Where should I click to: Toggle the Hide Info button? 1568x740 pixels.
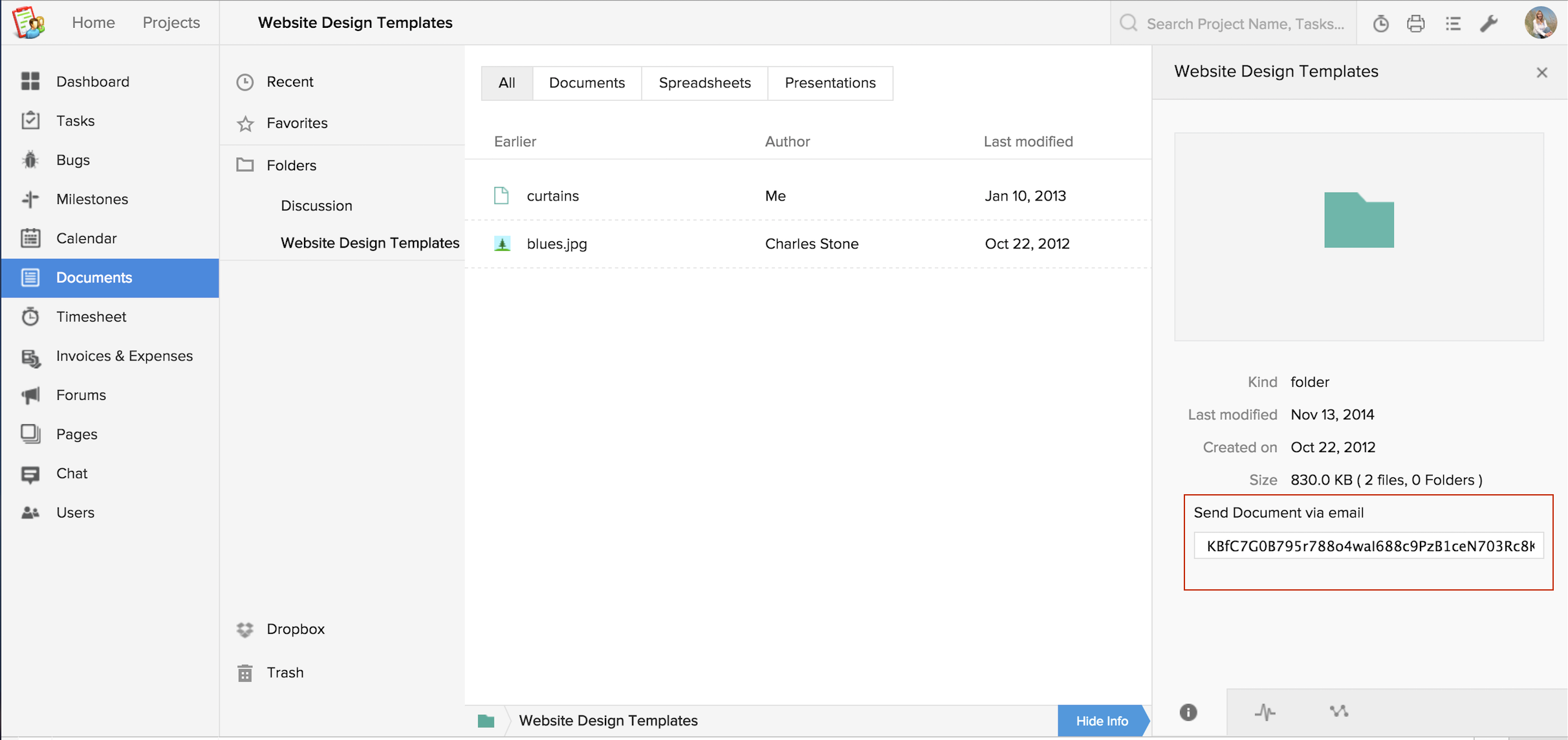point(1102,721)
